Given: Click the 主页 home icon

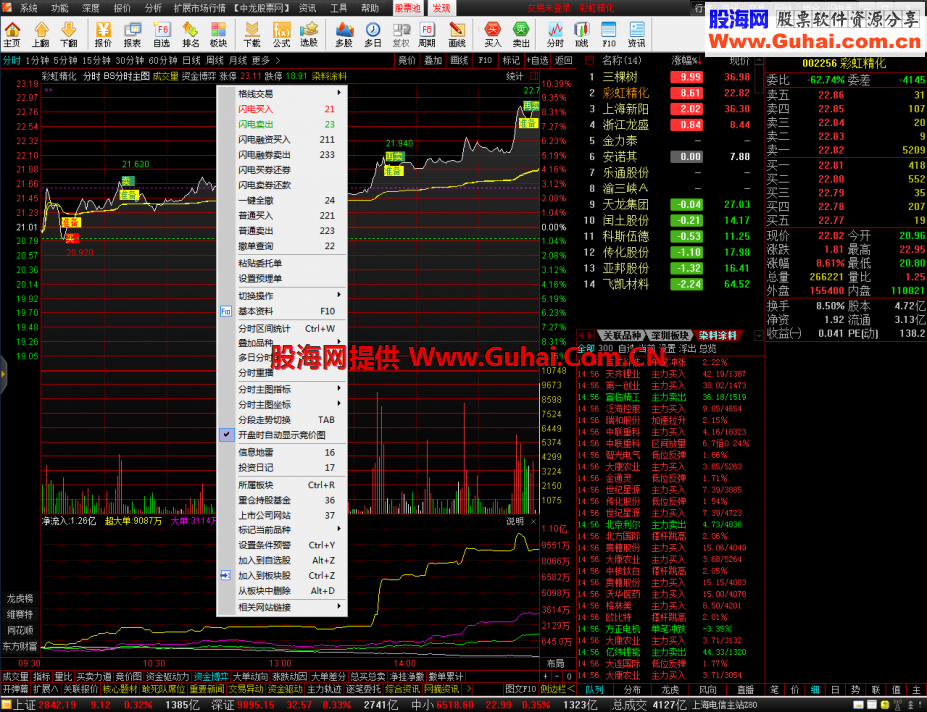Looking at the screenshot, I should click(x=12, y=34).
